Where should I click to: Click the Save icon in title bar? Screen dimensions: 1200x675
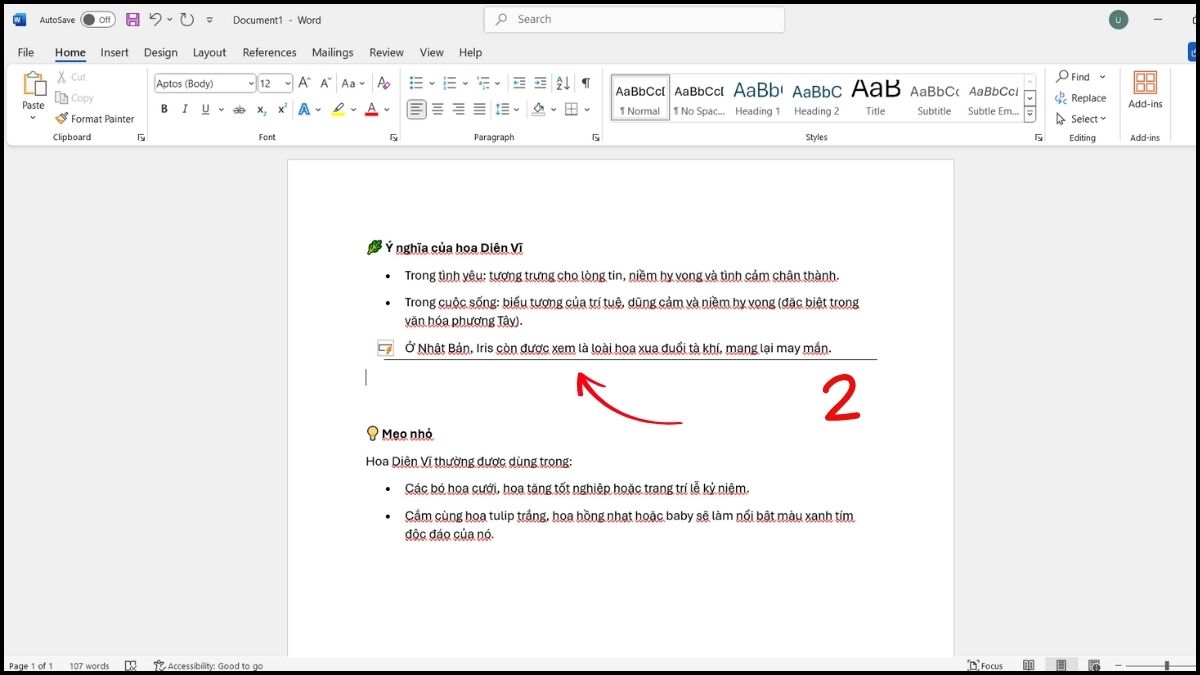click(x=132, y=19)
